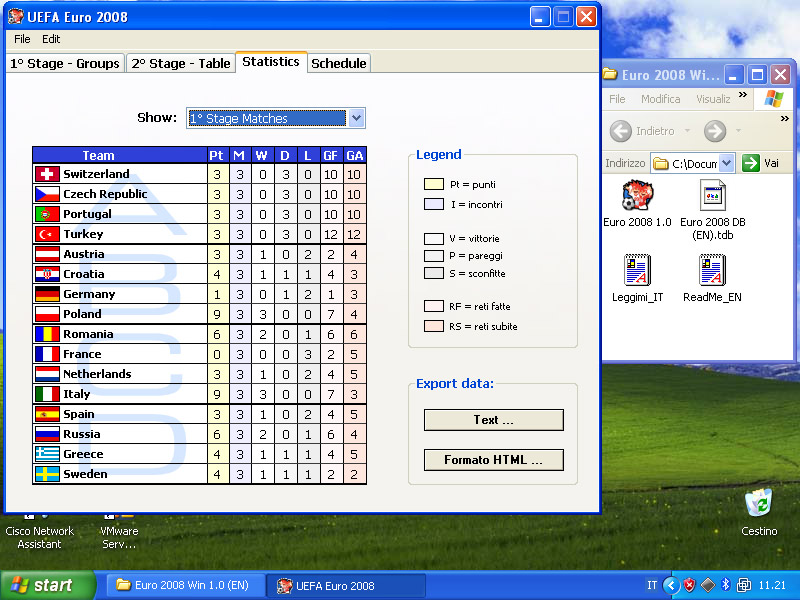The width and height of the screenshot is (800, 600).
Task: Select the Cestino recycle bin icon
Action: (x=759, y=504)
